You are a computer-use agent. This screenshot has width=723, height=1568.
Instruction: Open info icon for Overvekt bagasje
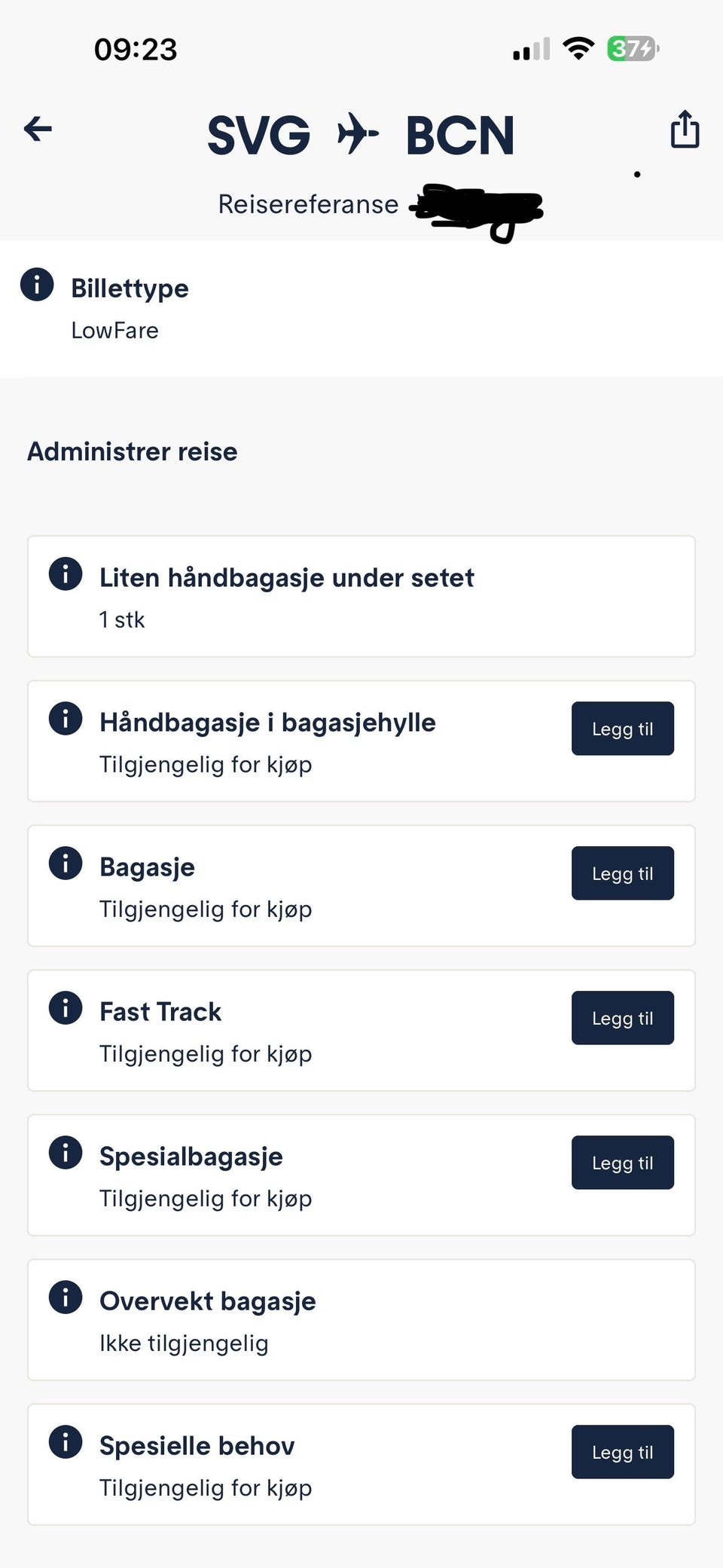point(66,1297)
